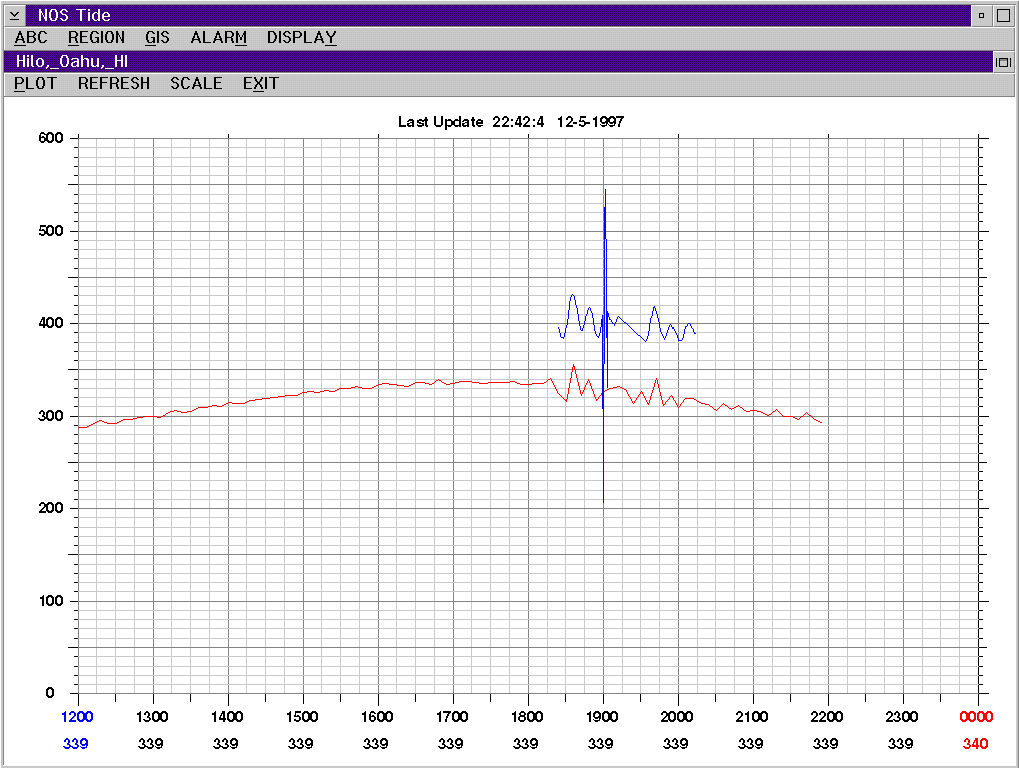Open the REGION menu
1019x768 pixels.
pos(96,38)
